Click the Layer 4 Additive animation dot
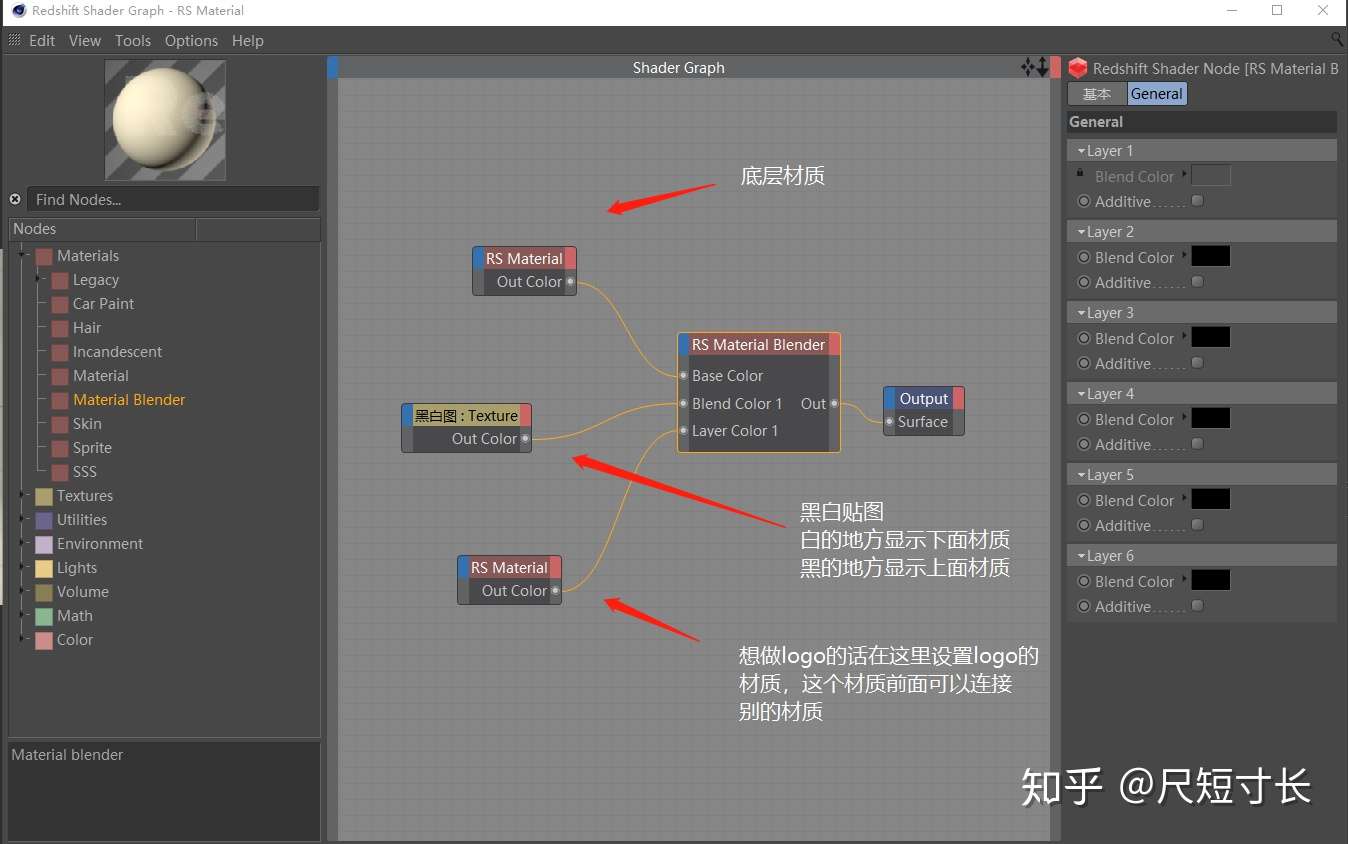Screen dimensions: 1348x844 pos(1084,444)
